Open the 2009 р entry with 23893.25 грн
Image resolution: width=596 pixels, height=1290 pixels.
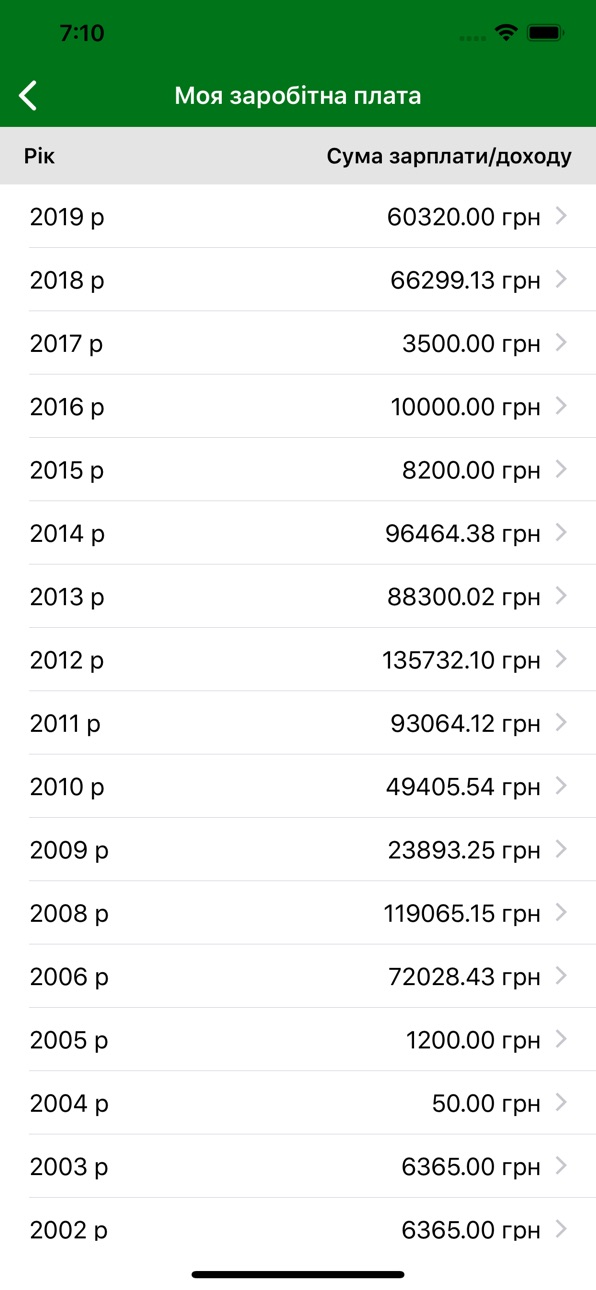[298, 849]
